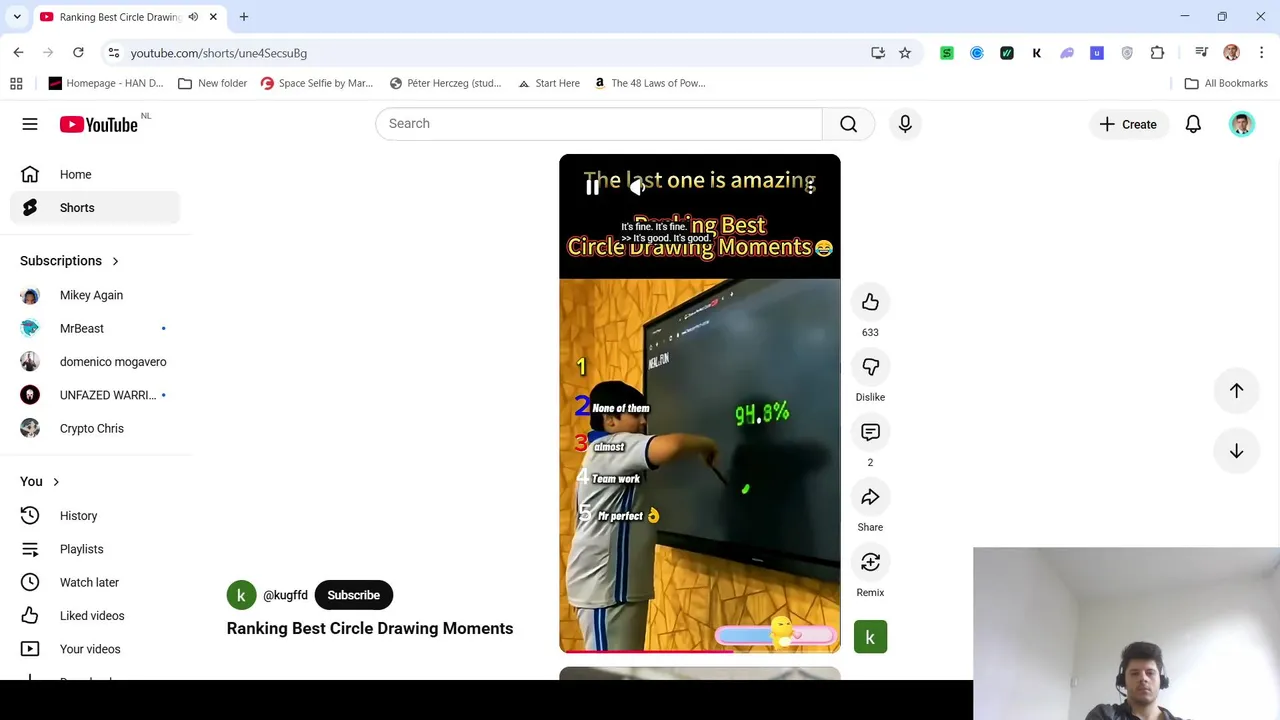Screen dimensions: 1280x720
Task: Open the bookmarks bar apps grid
Action: [16, 83]
